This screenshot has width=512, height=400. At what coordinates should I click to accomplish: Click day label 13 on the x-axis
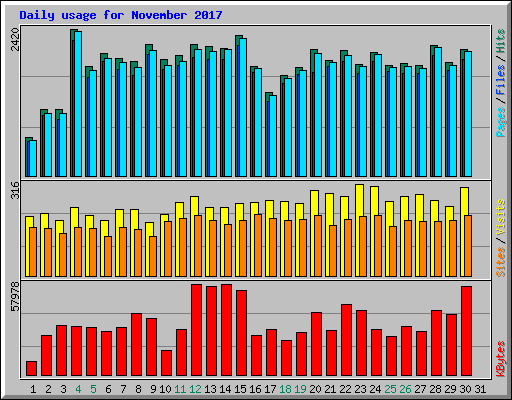[210, 389]
